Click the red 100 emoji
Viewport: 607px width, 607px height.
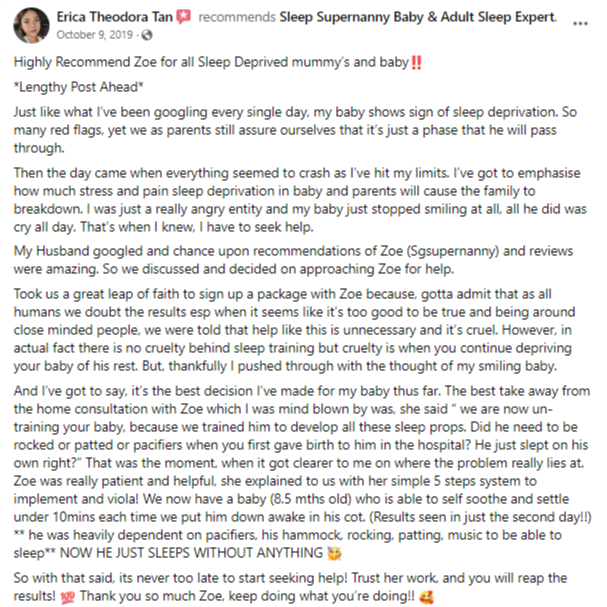[x=67, y=598]
